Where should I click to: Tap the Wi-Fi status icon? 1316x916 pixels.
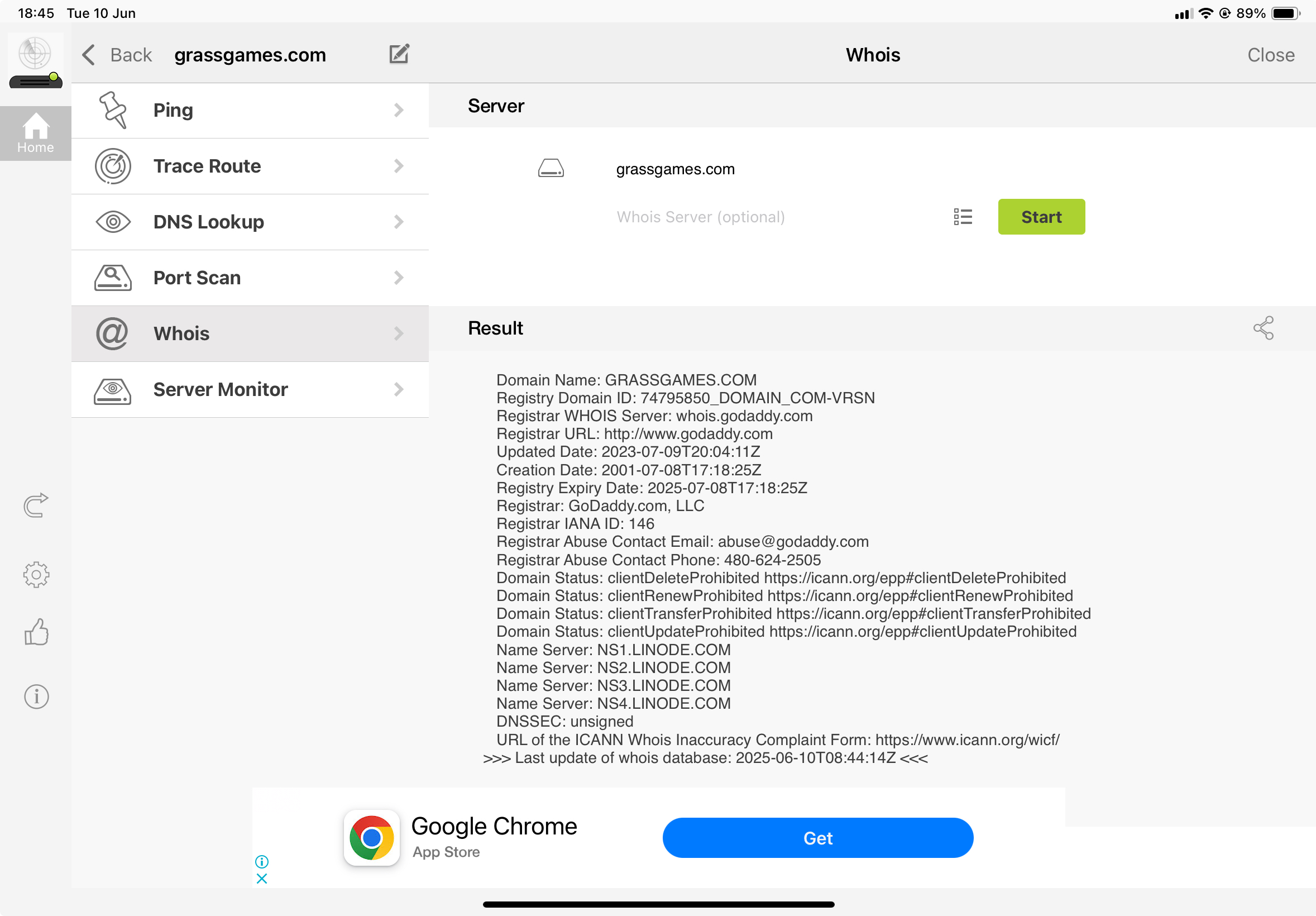click(1206, 13)
